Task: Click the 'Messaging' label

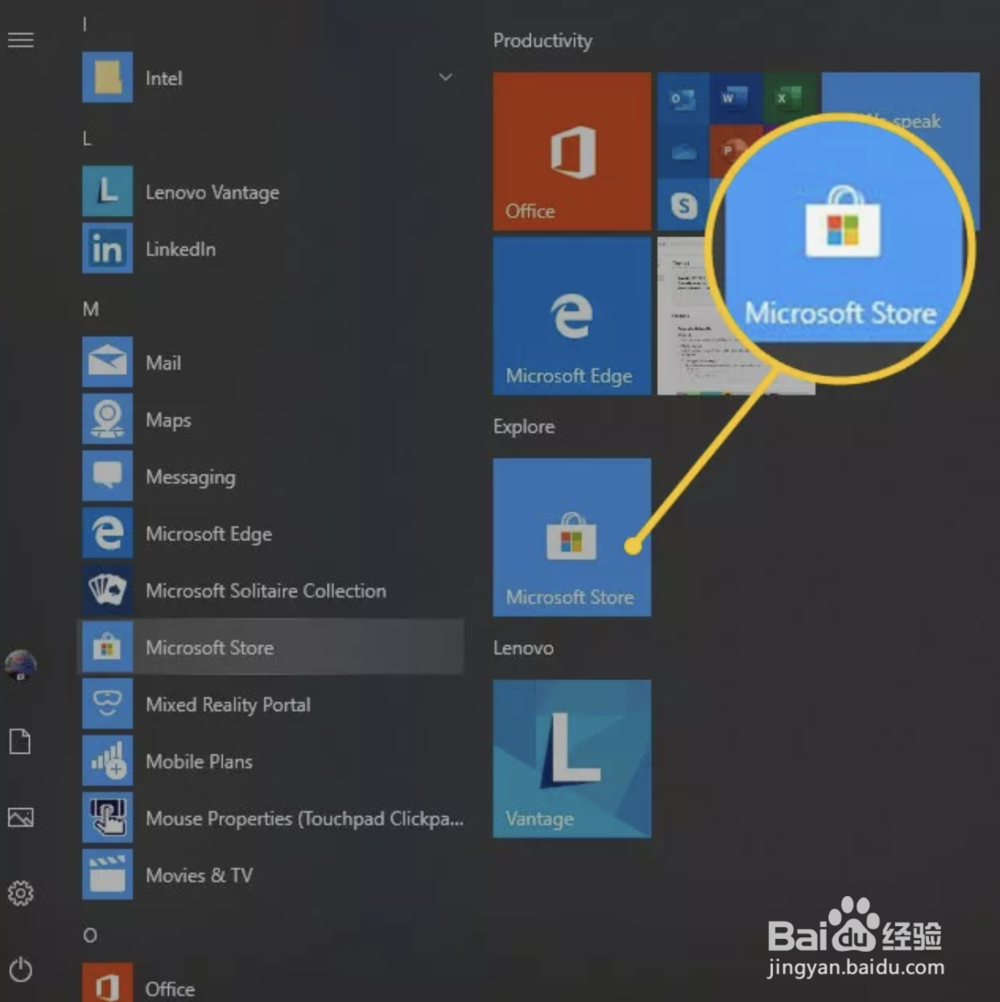Action: (190, 477)
